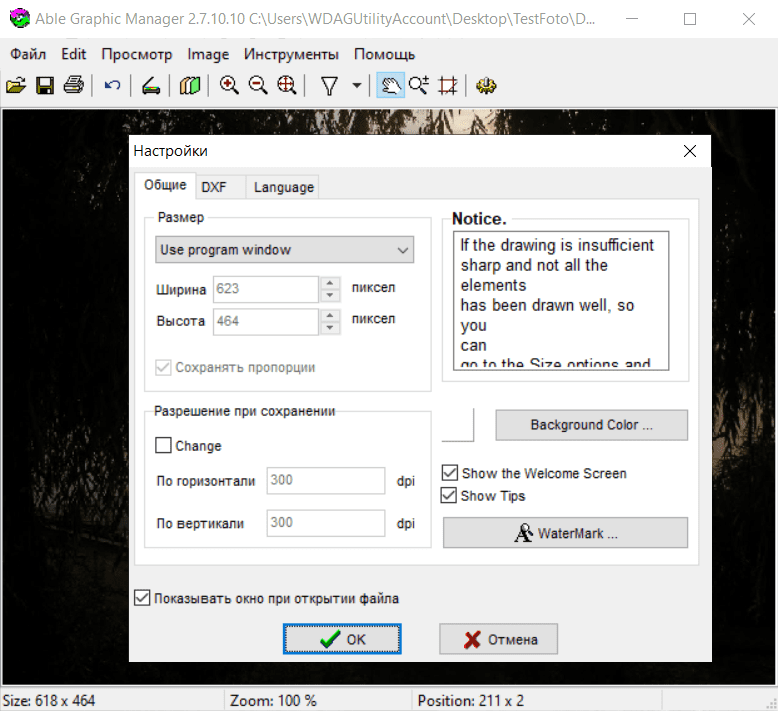This screenshot has height=711, width=778.
Task: Enable the Change resolution checkbox
Action: [163, 445]
